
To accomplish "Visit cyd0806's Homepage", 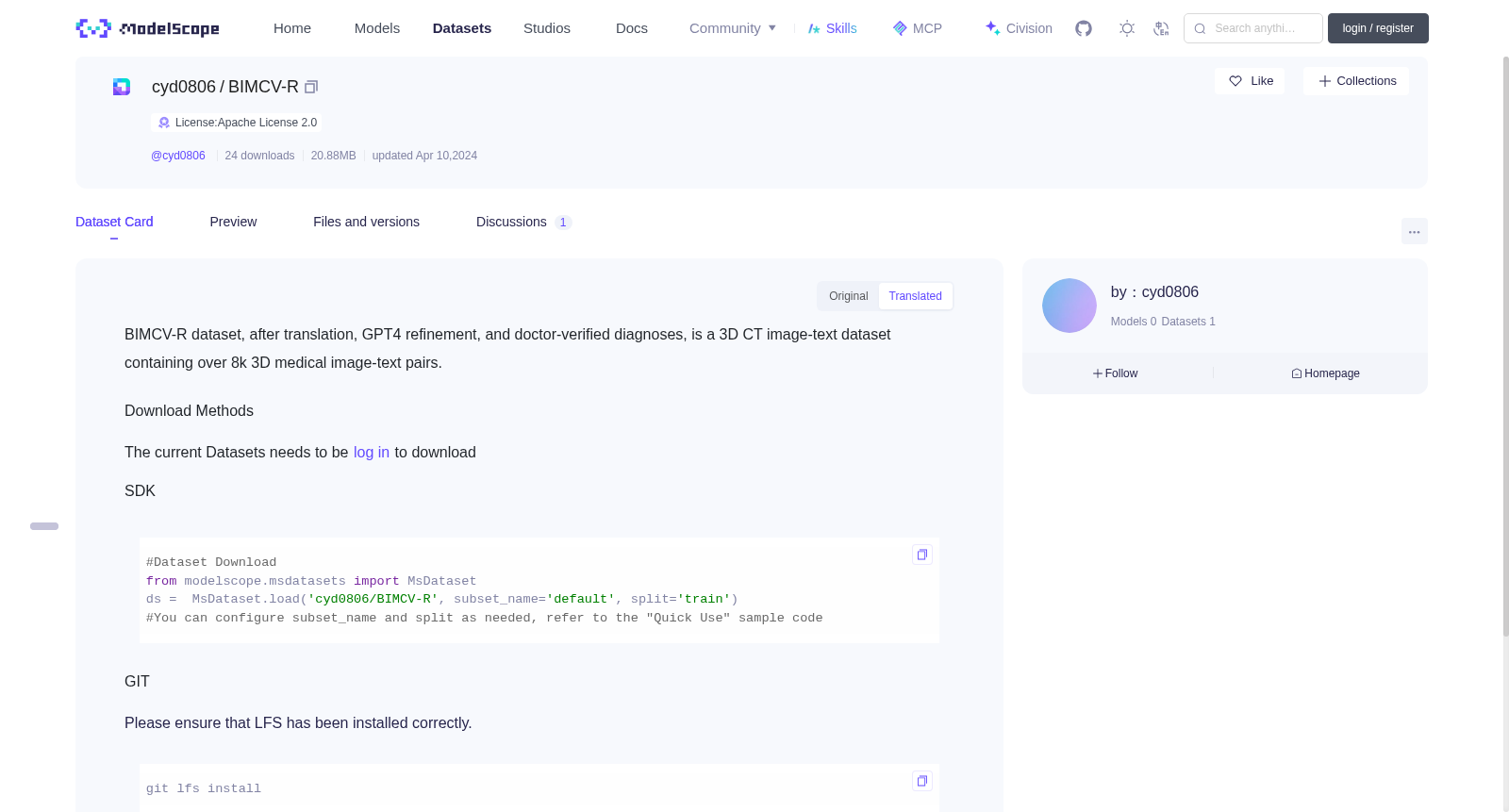I will 1325,373.
